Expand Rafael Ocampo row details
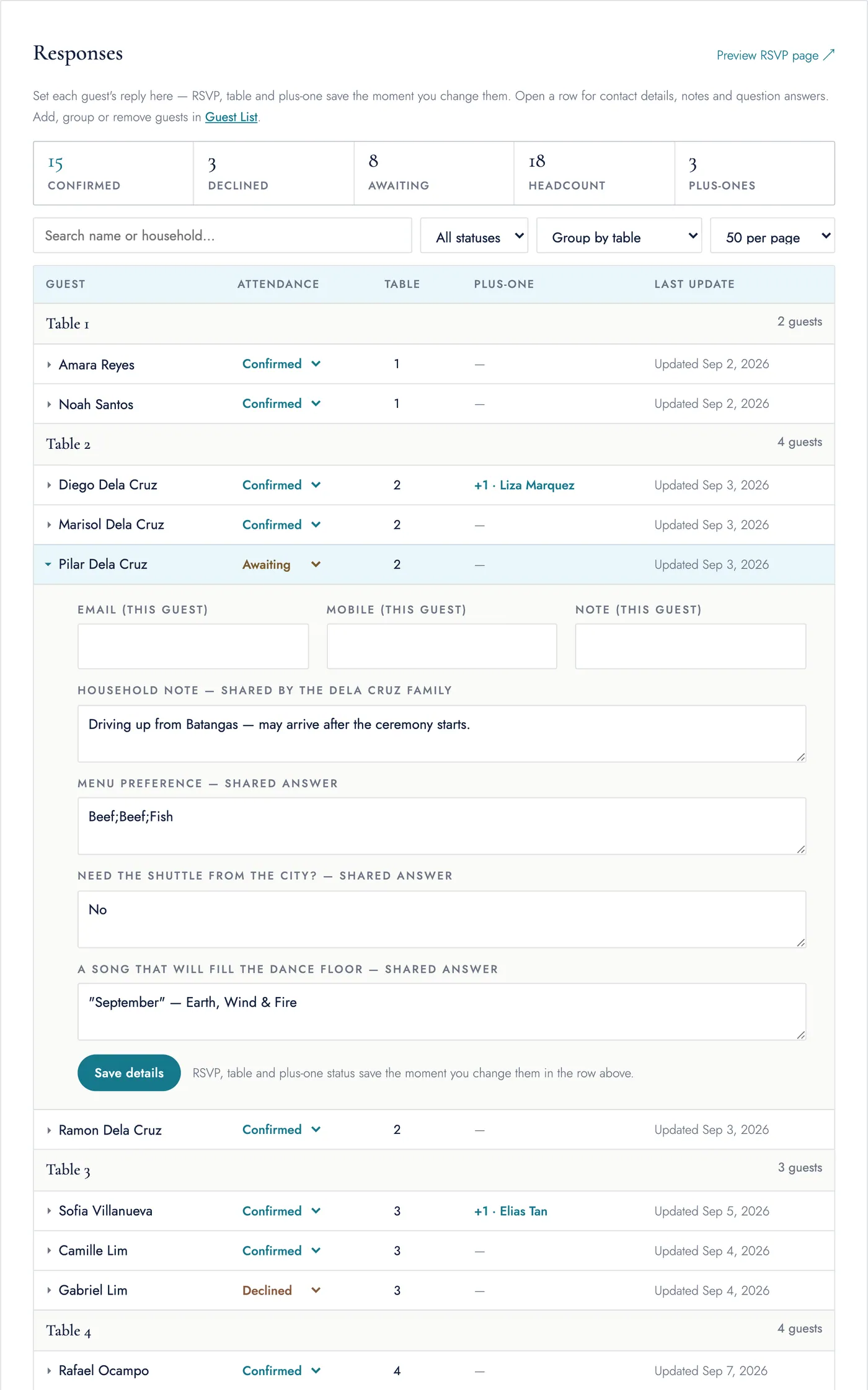Viewport: 868px width, 1390px height. 49,1371
